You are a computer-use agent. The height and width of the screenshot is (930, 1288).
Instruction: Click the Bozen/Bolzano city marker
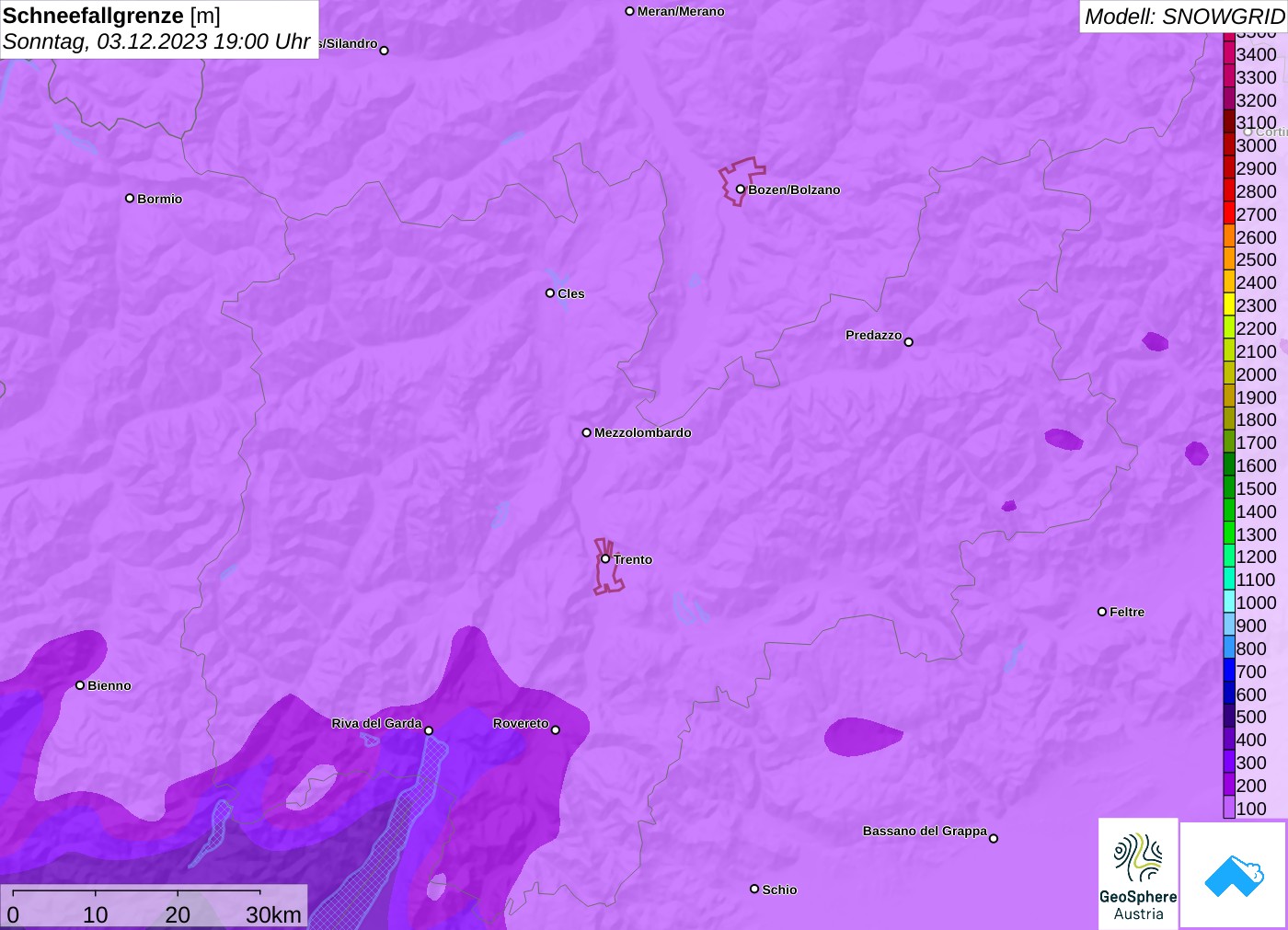[740, 189]
